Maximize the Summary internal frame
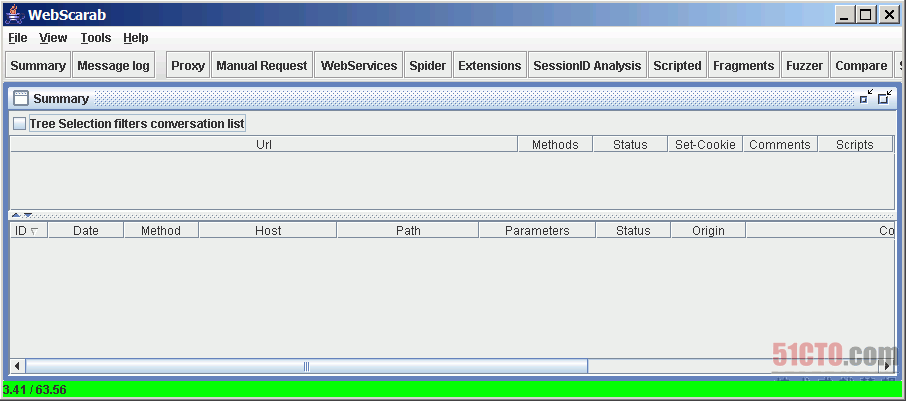 click(x=884, y=98)
